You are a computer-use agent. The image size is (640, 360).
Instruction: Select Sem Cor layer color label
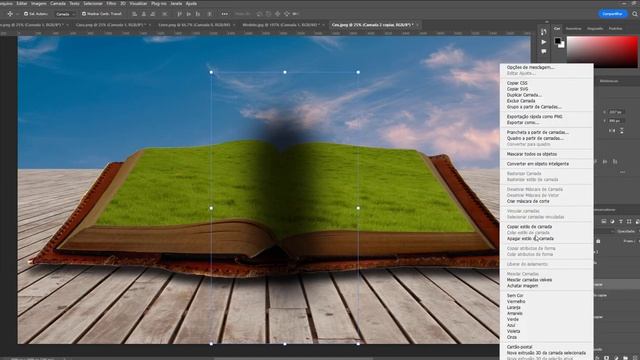(515, 296)
